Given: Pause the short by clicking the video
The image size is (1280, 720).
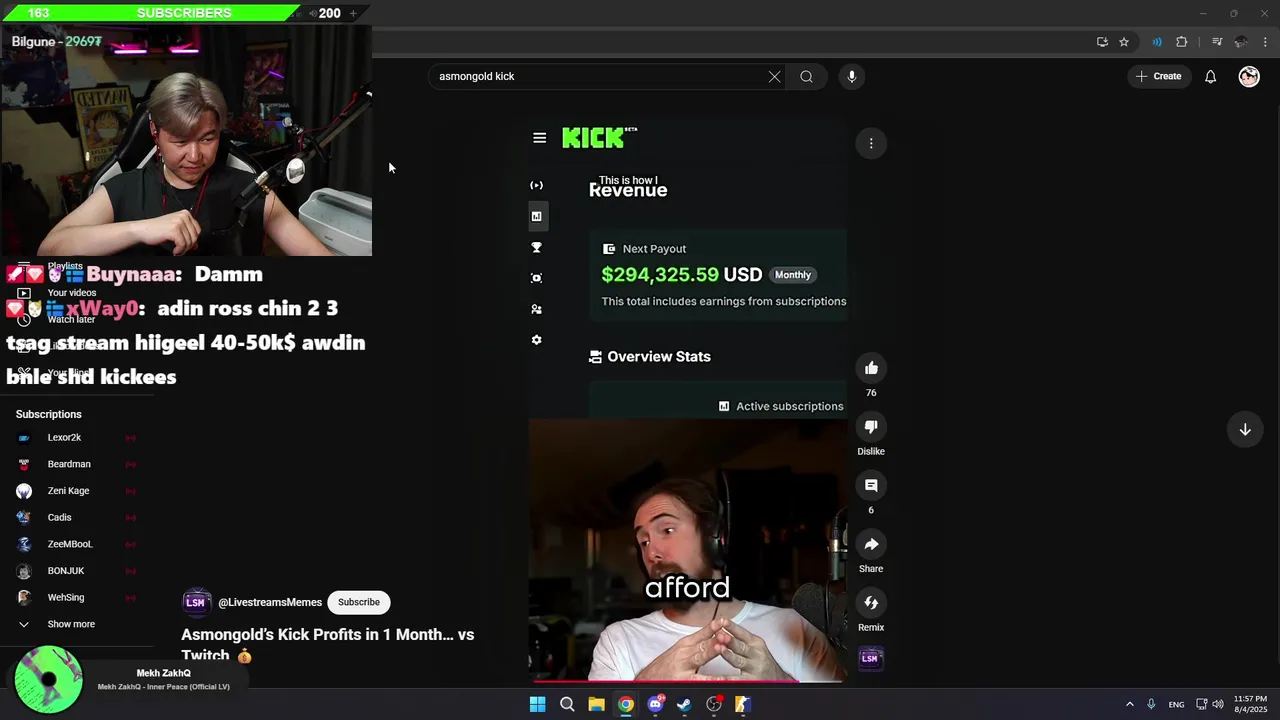Looking at the screenshot, I should point(688,400).
